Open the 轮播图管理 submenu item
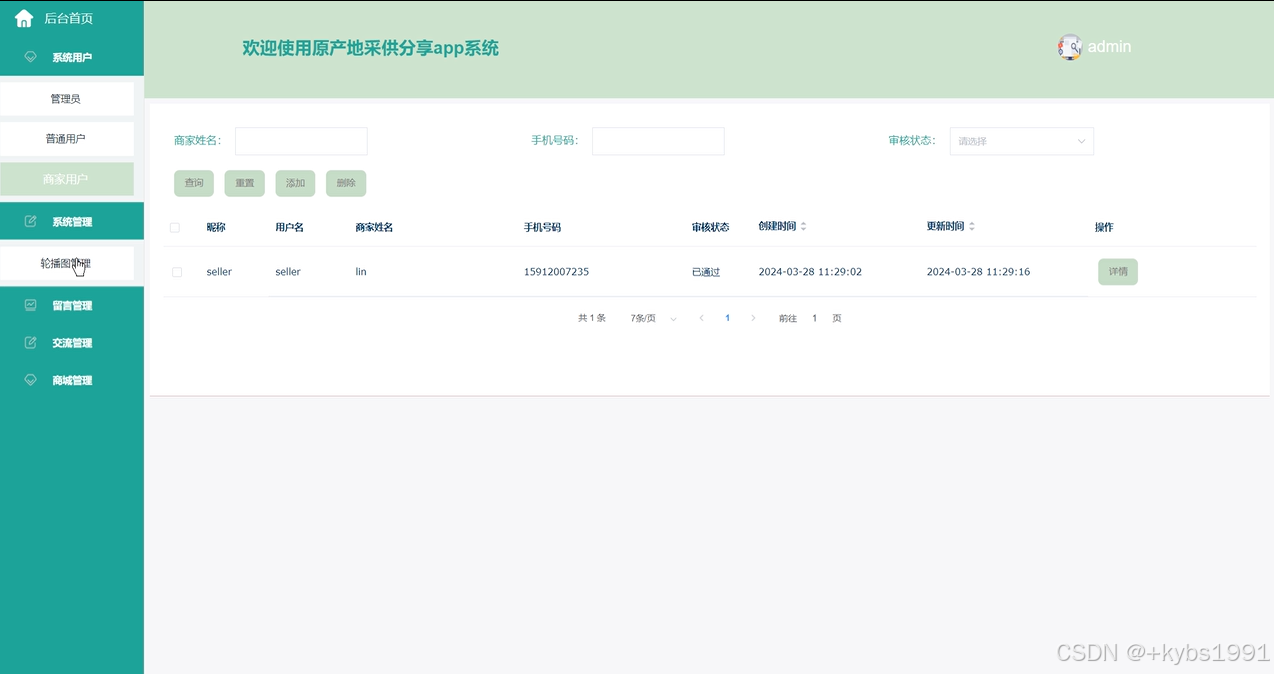This screenshot has width=1274, height=674. pos(67,263)
